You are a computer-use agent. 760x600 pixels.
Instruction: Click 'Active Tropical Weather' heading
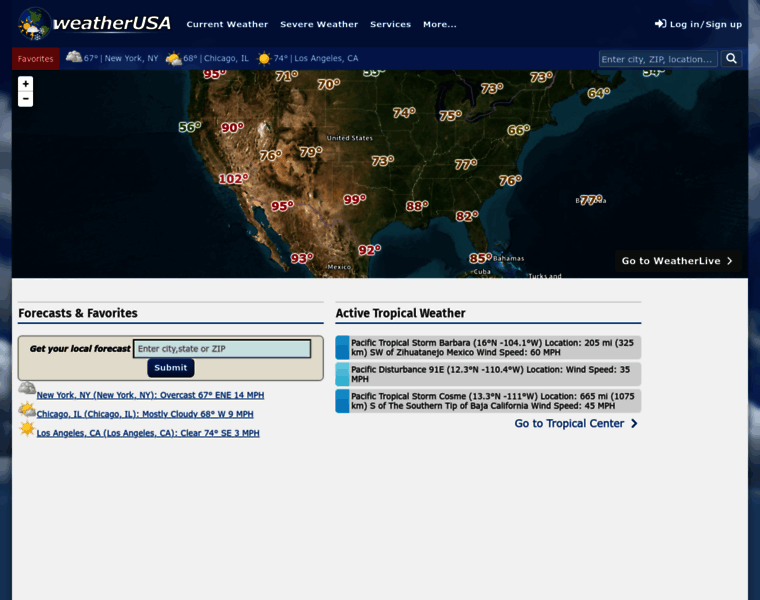pos(400,313)
